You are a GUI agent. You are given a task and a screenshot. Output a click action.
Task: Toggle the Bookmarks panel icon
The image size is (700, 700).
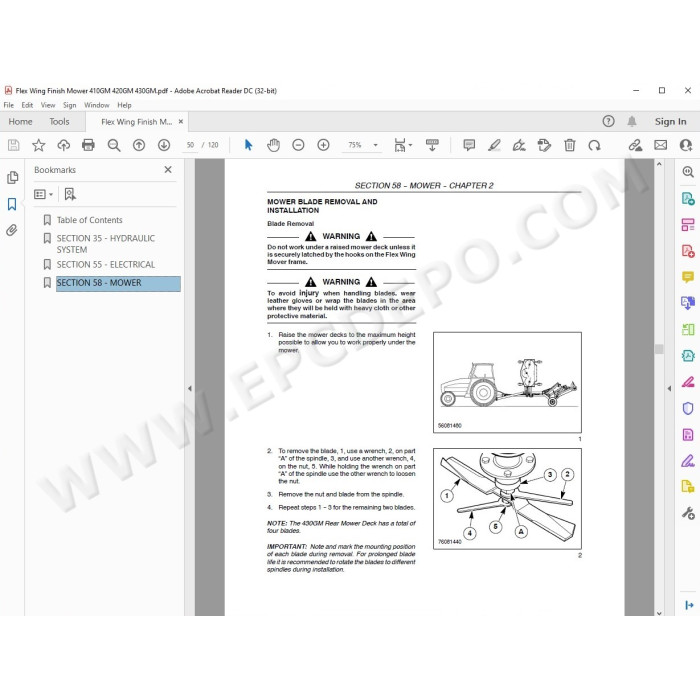click(x=12, y=204)
